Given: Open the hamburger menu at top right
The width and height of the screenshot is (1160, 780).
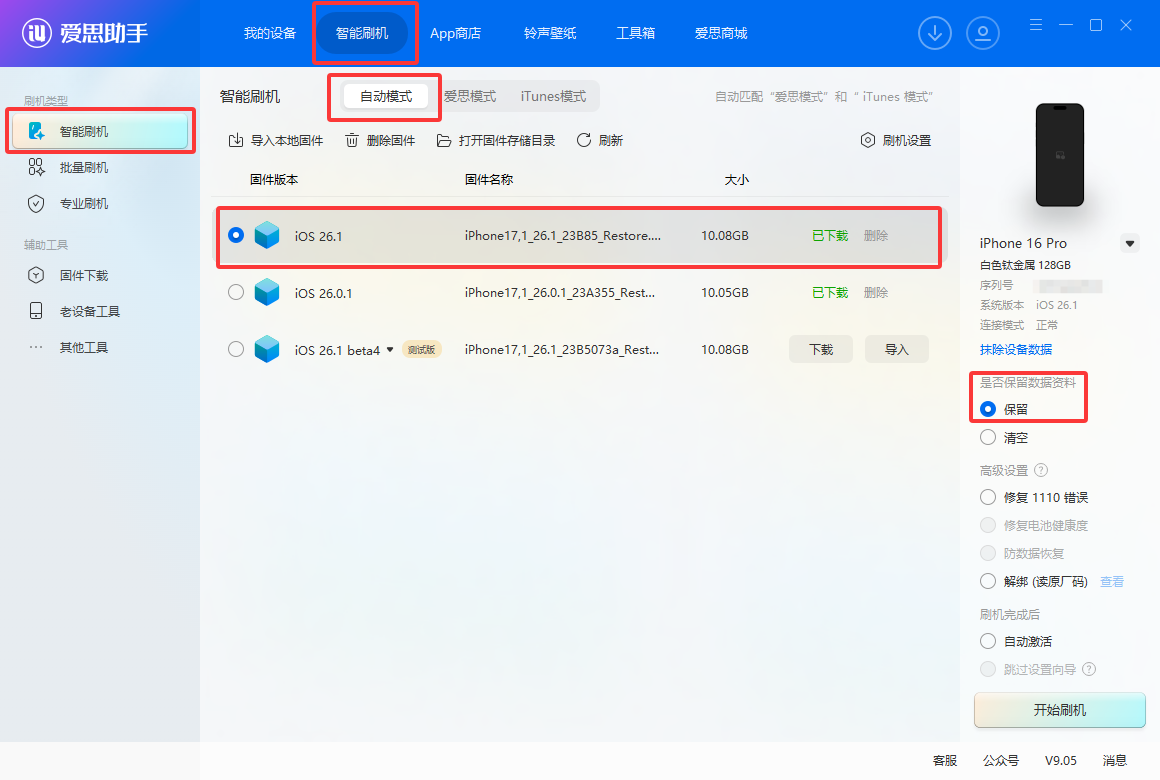Looking at the screenshot, I should click(1035, 24).
